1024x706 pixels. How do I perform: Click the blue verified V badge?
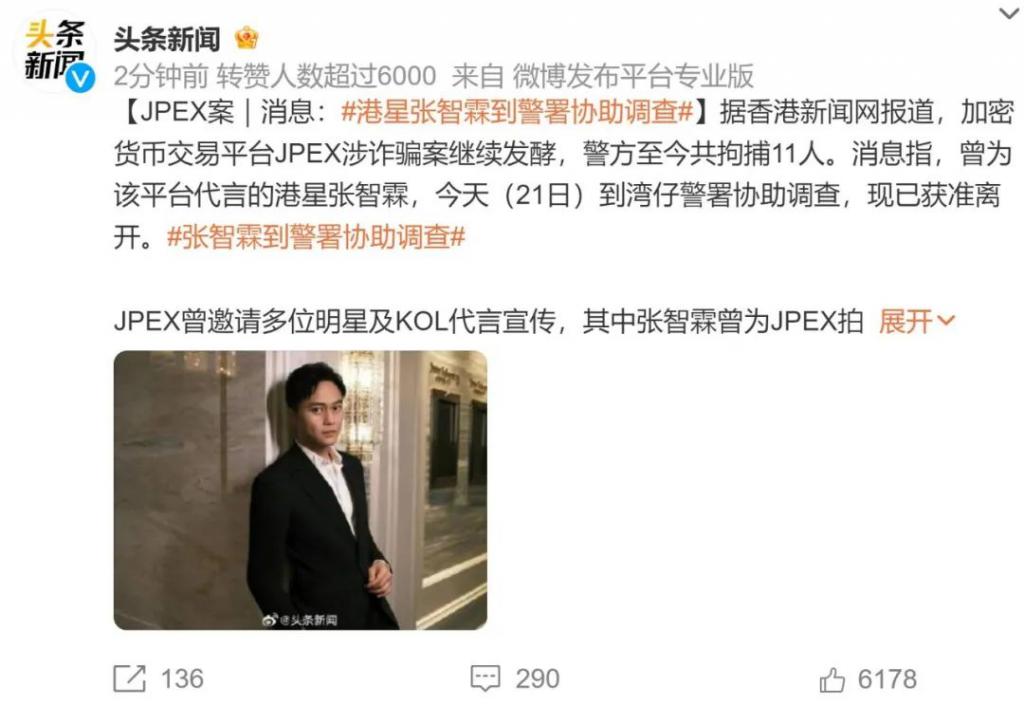tap(80, 78)
